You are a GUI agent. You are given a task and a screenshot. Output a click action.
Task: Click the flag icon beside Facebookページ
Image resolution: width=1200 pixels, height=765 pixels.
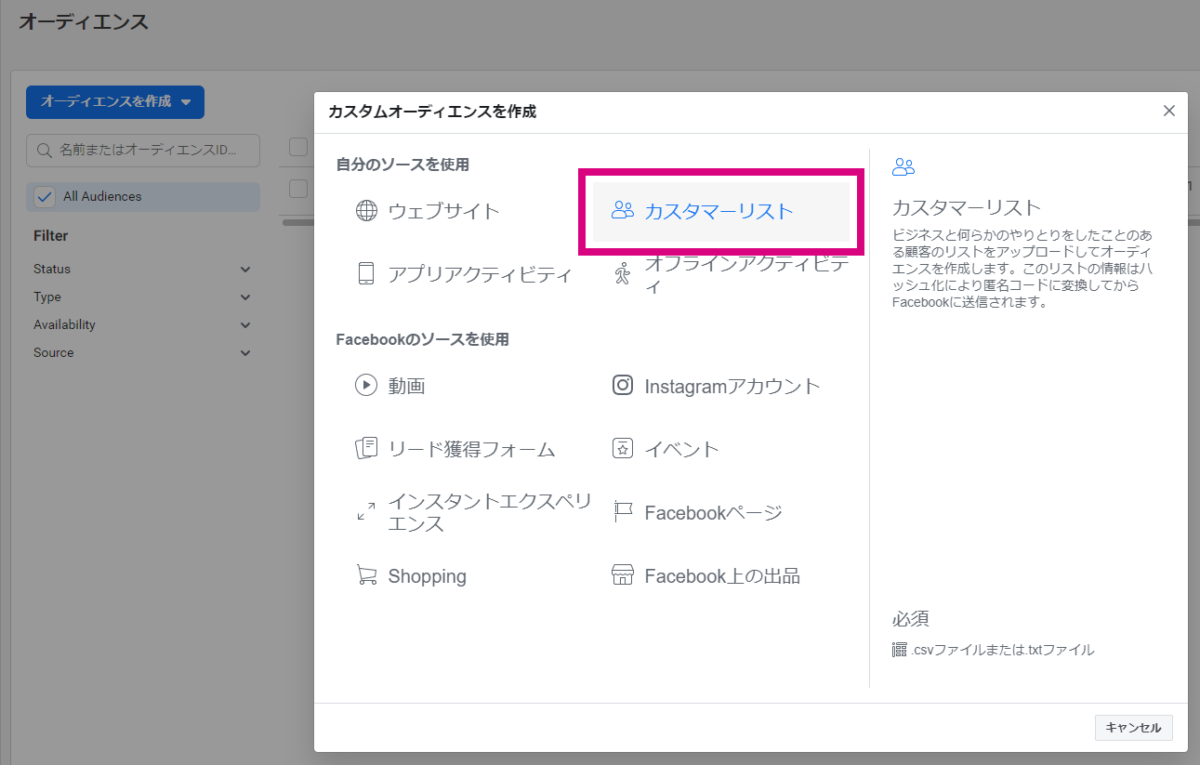point(622,512)
